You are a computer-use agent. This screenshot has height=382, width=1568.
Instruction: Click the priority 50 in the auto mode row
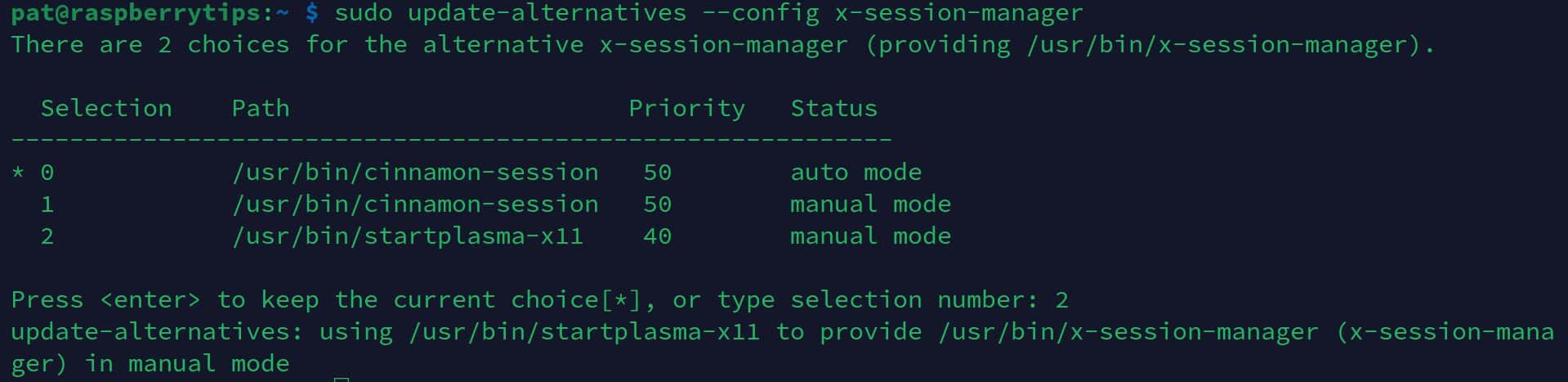pyautogui.click(x=657, y=173)
